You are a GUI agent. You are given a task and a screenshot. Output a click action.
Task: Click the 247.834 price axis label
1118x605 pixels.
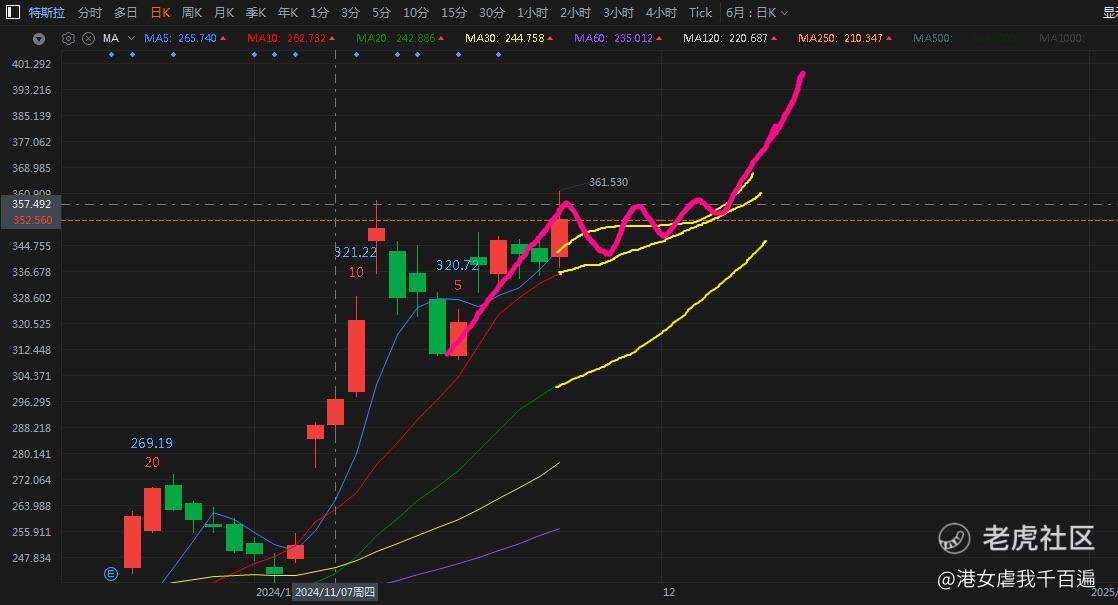31,558
